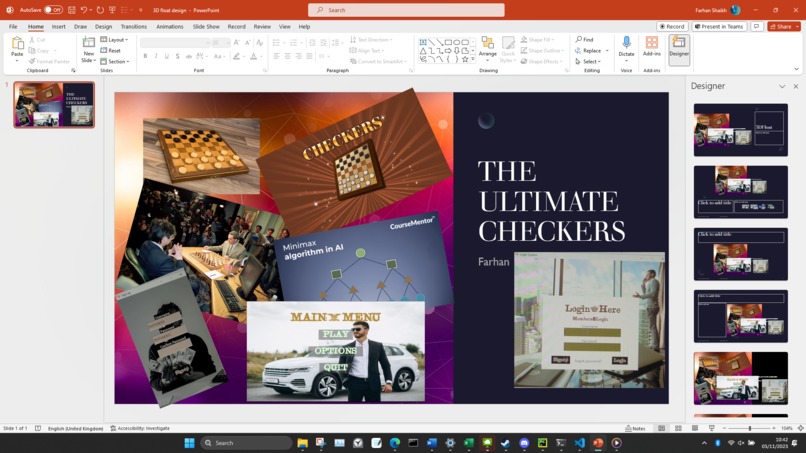Open the Select dropdown

pyautogui.click(x=588, y=61)
